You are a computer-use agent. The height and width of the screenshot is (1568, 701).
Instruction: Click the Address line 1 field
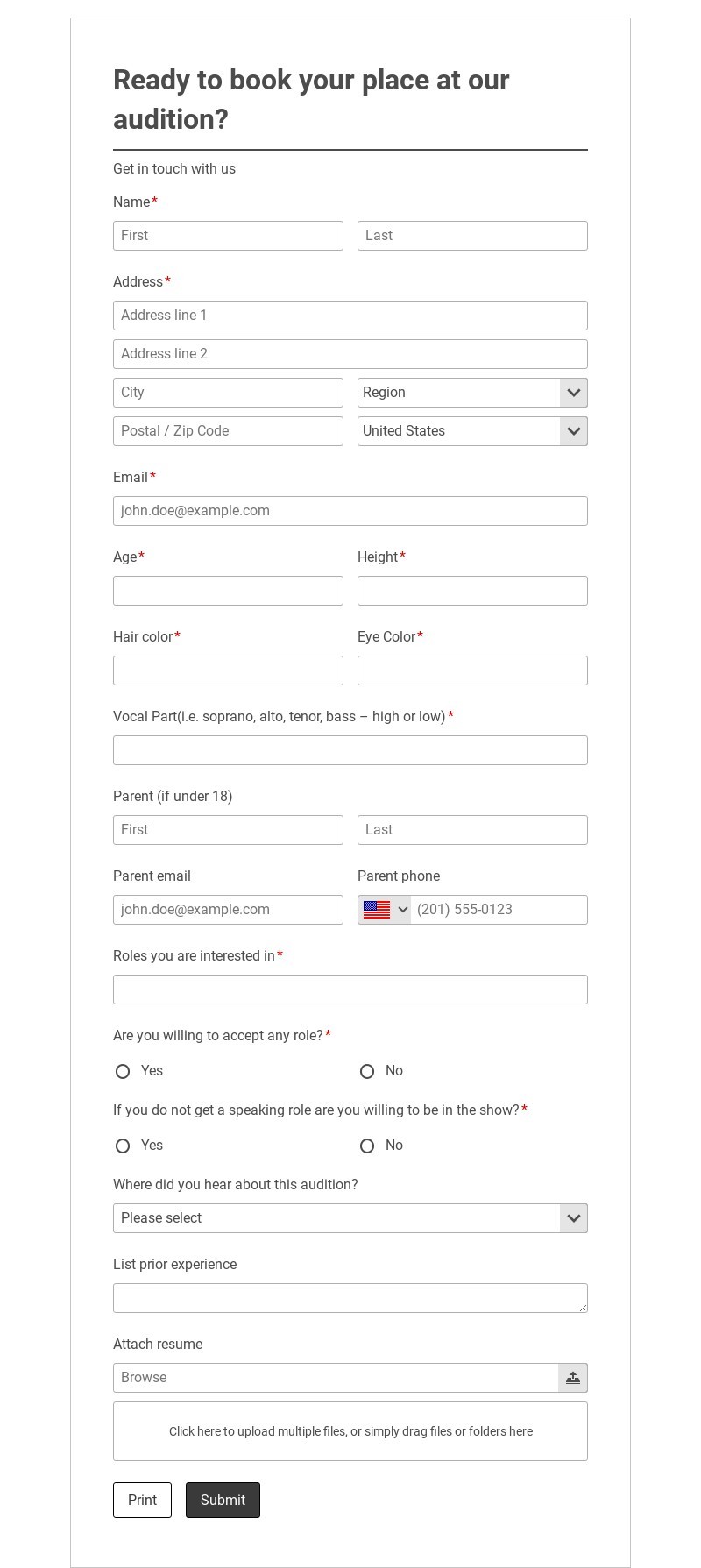350,316
